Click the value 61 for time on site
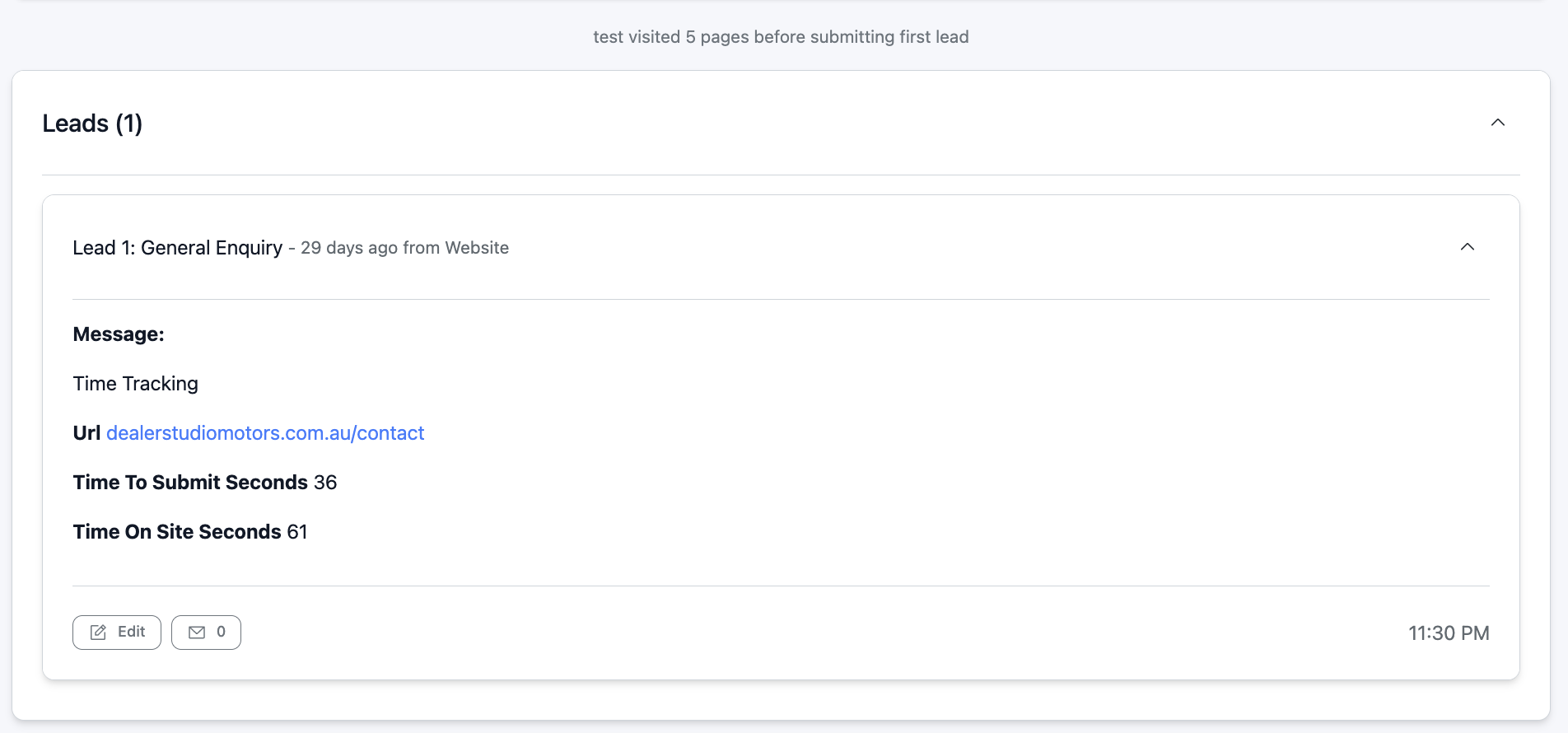The width and height of the screenshot is (1568, 733). pos(297,532)
